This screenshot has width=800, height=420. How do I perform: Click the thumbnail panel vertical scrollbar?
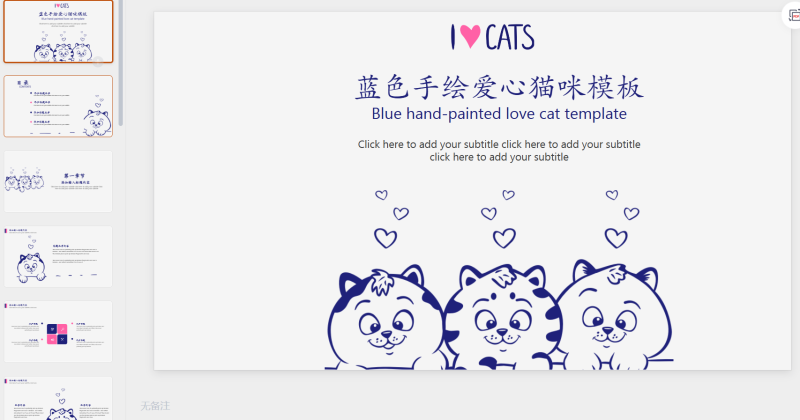tap(121, 62)
